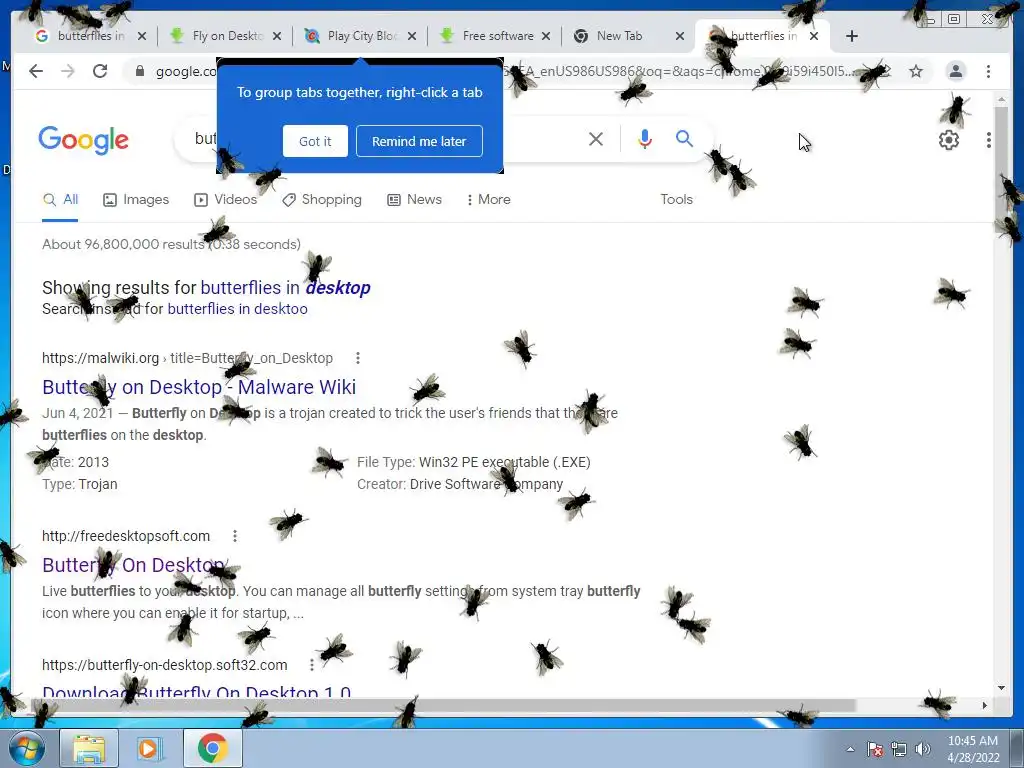
Task: Click the URL address bar
Action: tap(509, 71)
